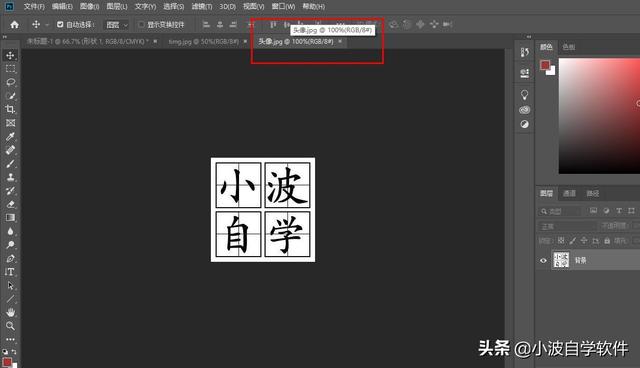The height and width of the screenshot is (368, 640).
Task: Pick a color in the color field
Action: point(599,116)
